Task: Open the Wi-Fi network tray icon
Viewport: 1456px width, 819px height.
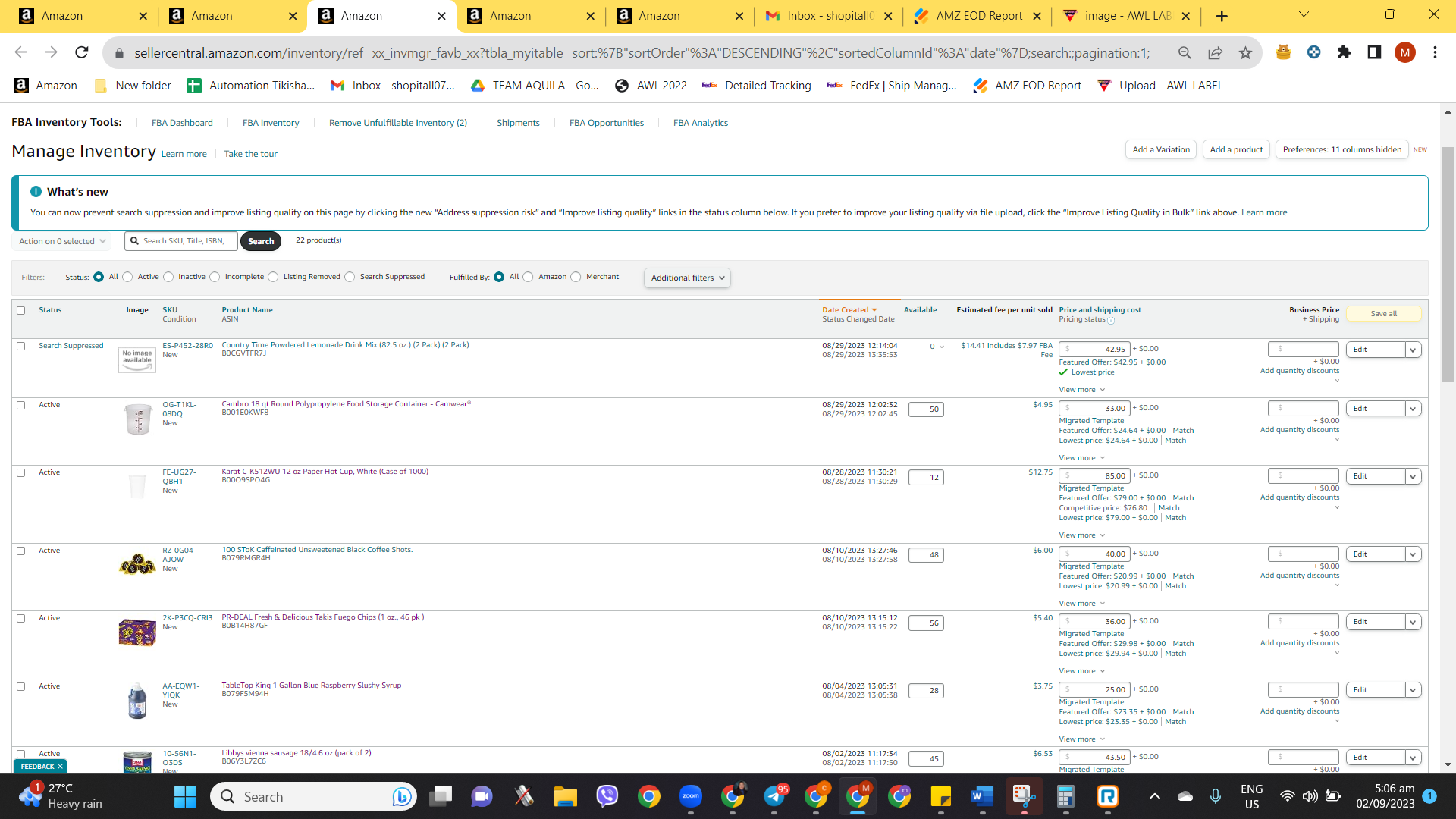Action: [1287, 796]
